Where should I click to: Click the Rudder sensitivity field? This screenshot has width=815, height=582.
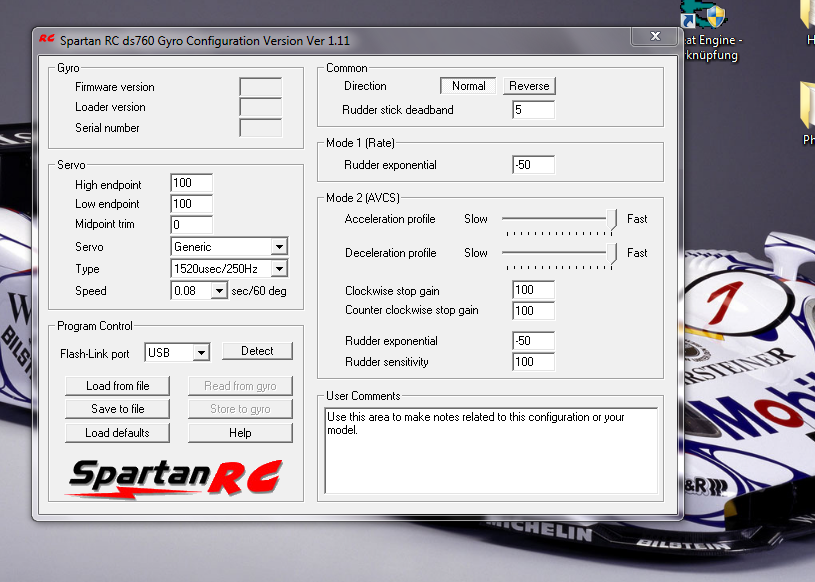tap(533, 362)
